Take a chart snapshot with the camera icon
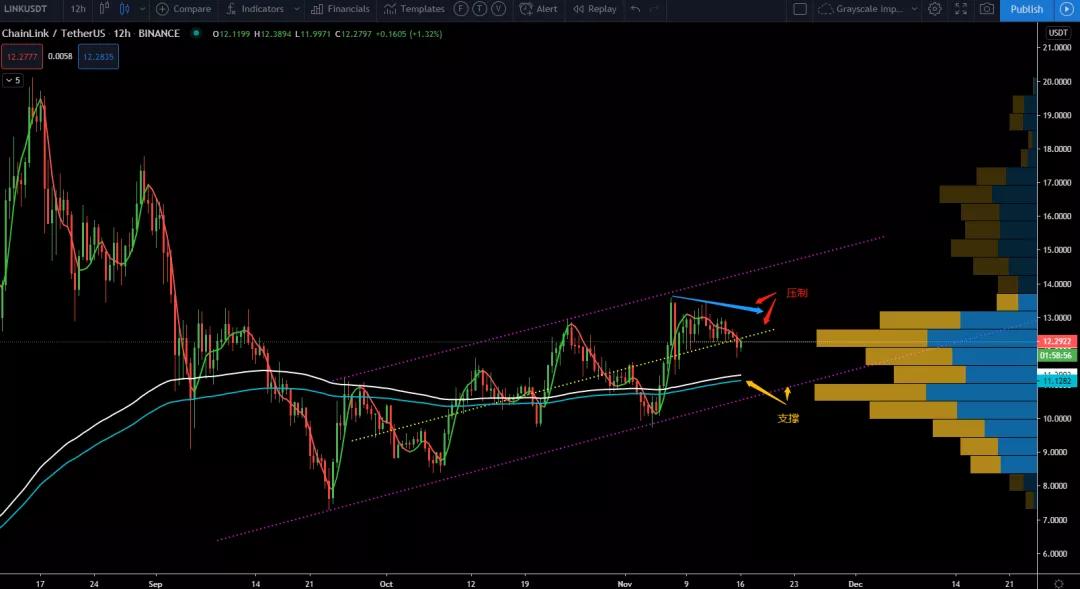The height and width of the screenshot is (589, 1080). (986, 9)
